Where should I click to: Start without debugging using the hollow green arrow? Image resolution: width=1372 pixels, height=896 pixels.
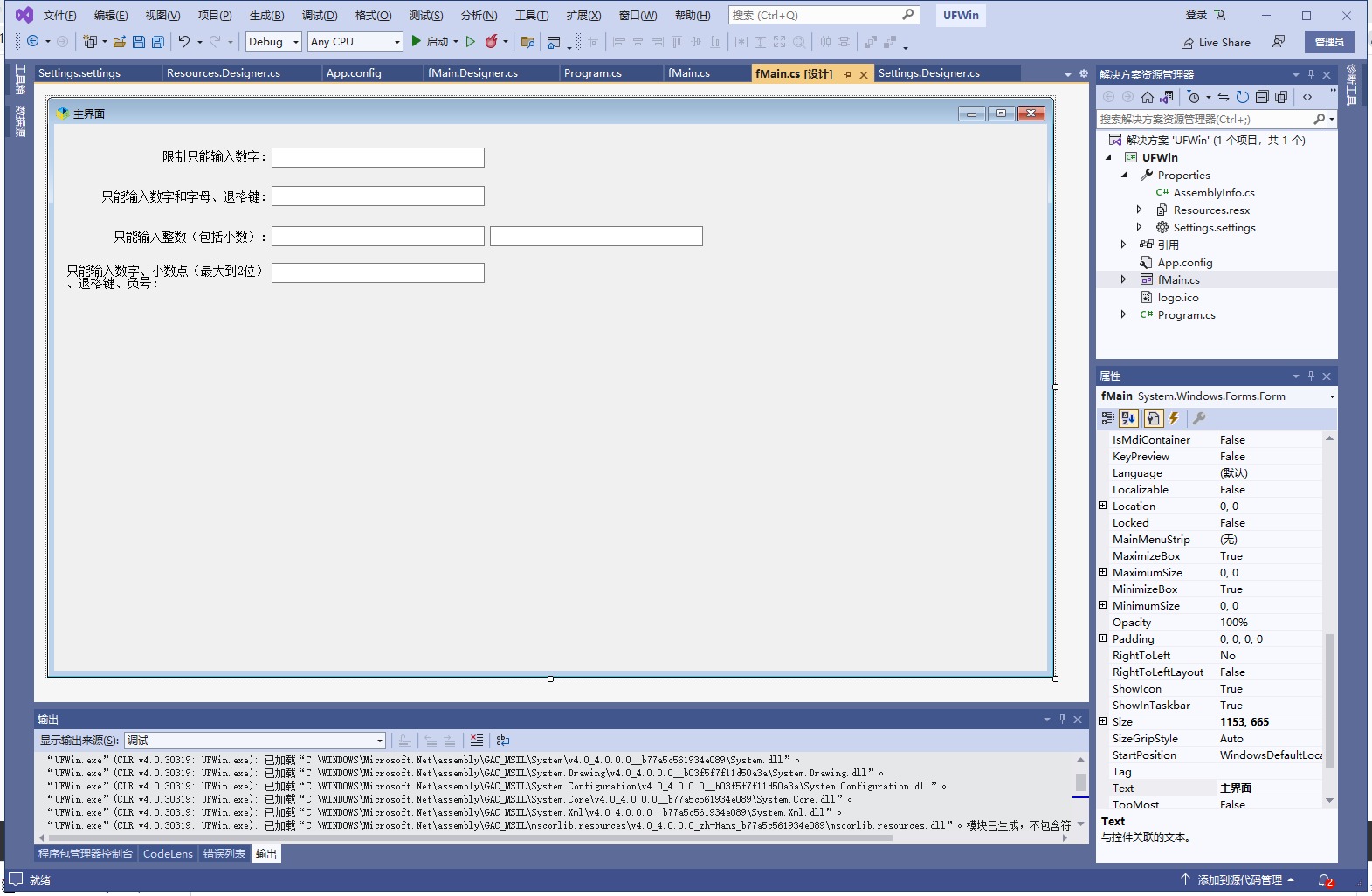click(471, 41)
